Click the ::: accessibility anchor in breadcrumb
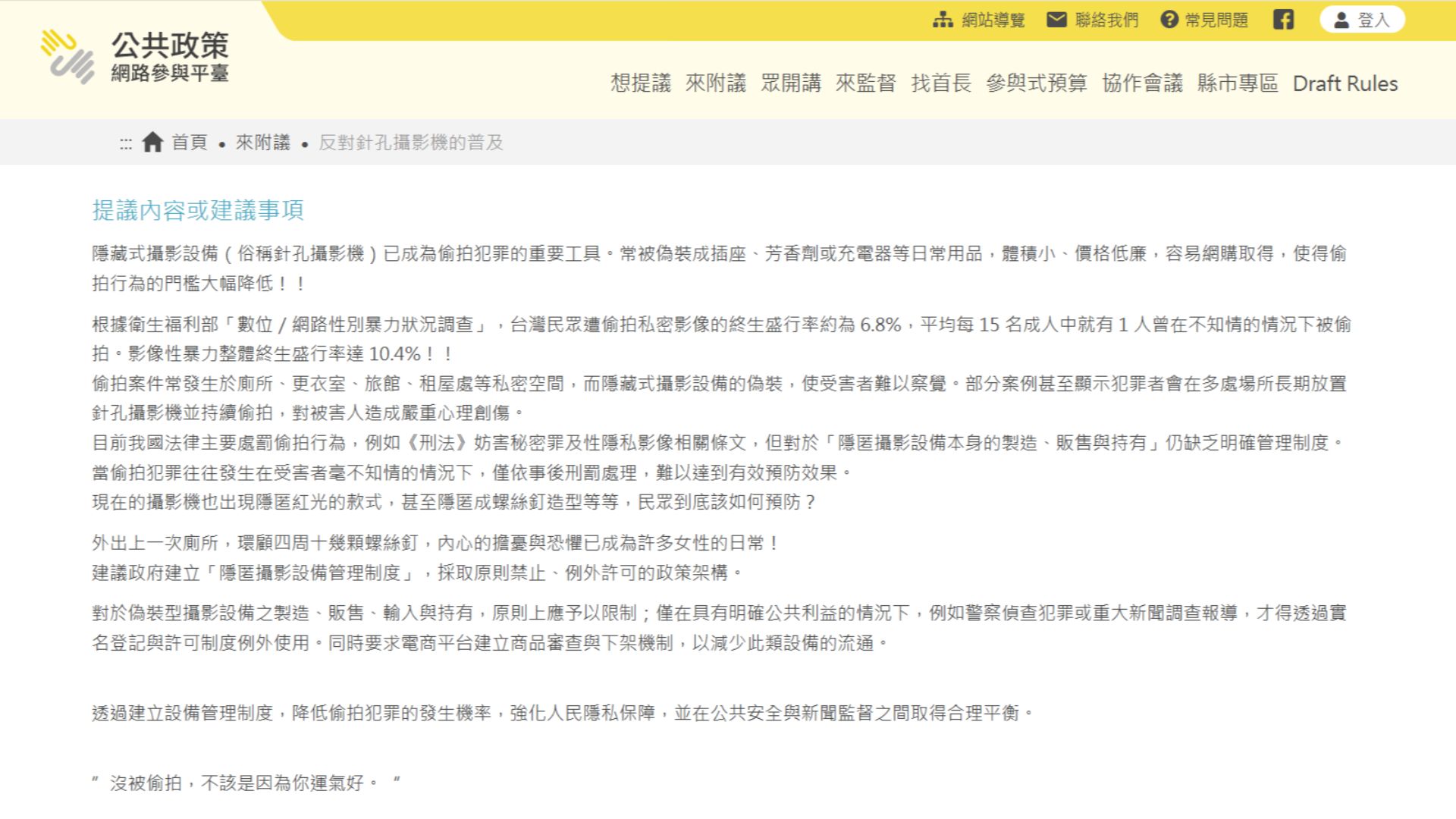Viewport: 1456px width, 819px height. click(x=126, y=143)
